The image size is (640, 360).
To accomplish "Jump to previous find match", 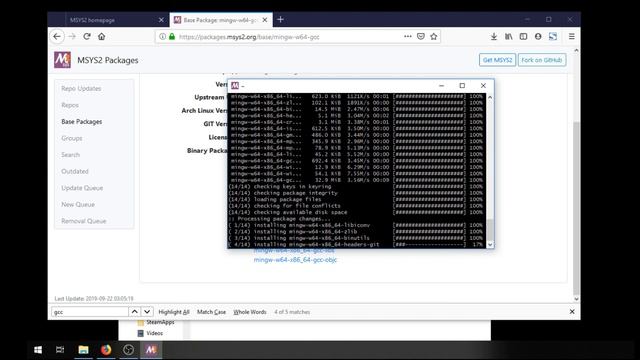I will 134,312.
